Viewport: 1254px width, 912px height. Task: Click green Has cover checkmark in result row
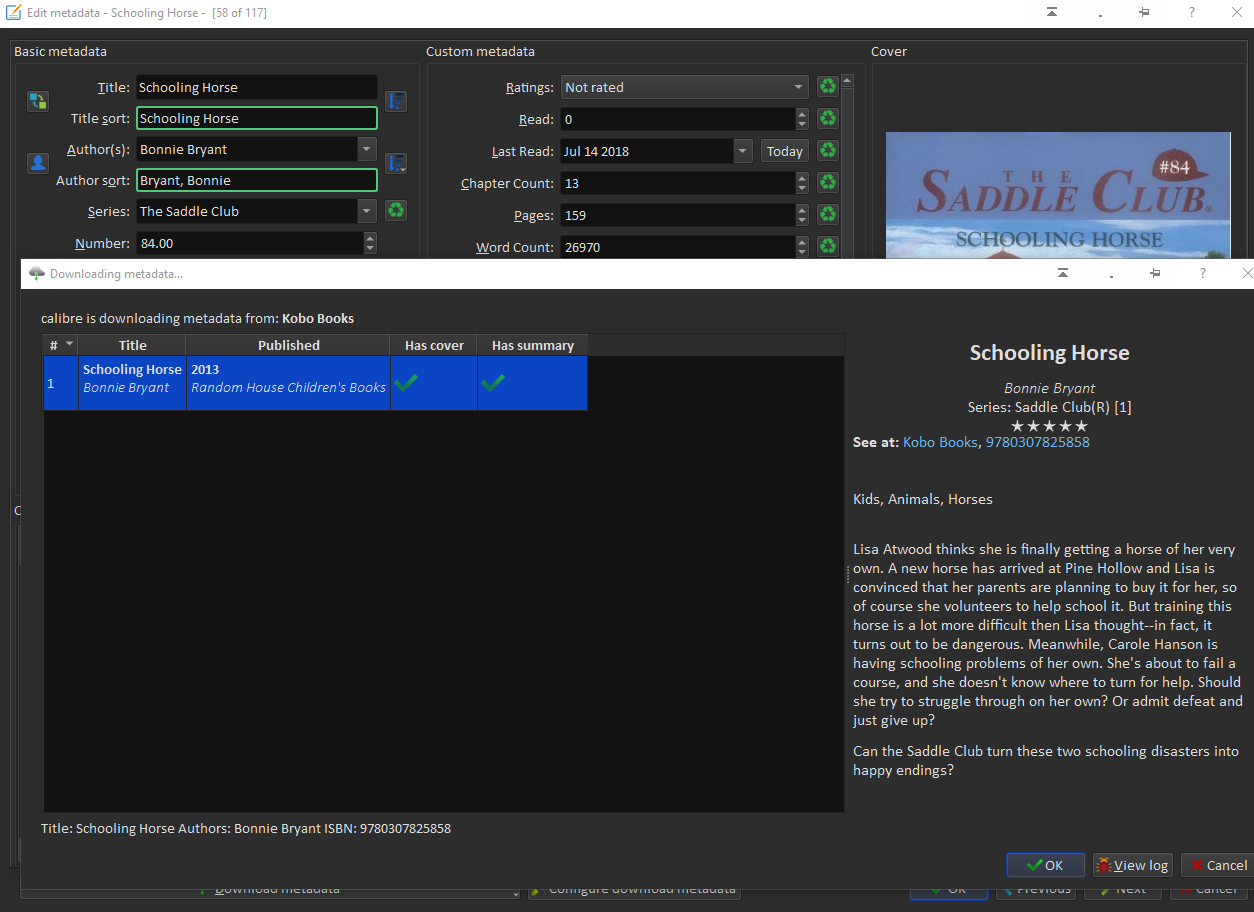pos(406,382)
